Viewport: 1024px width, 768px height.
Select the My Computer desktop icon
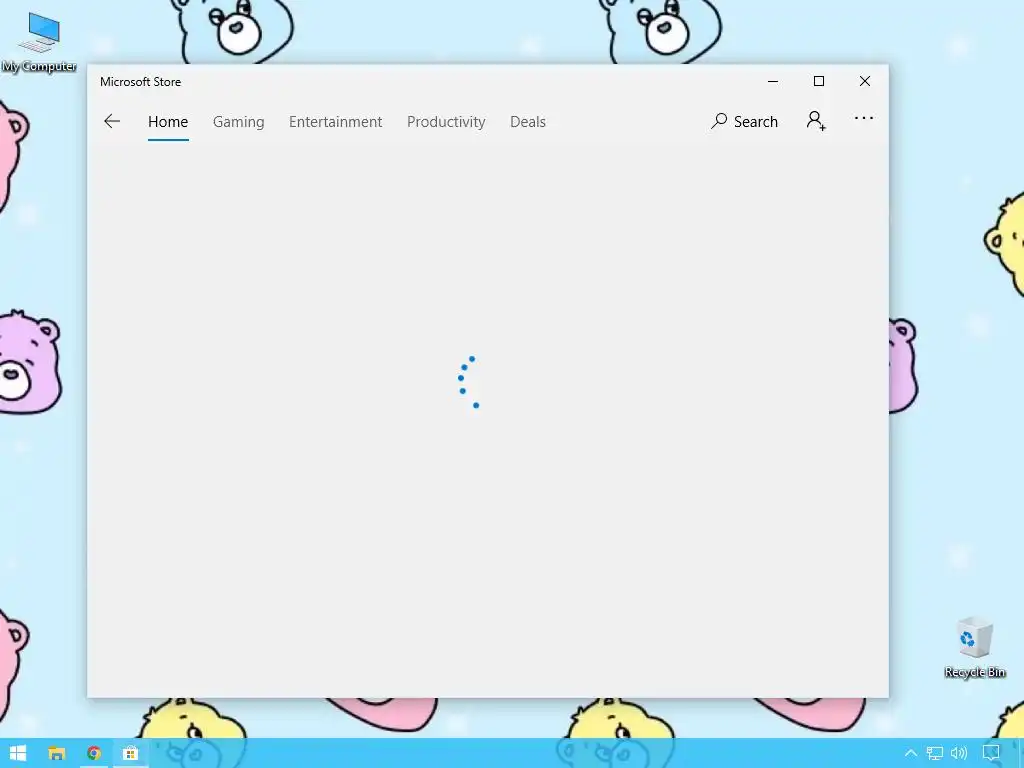click(x=39, y=42)
